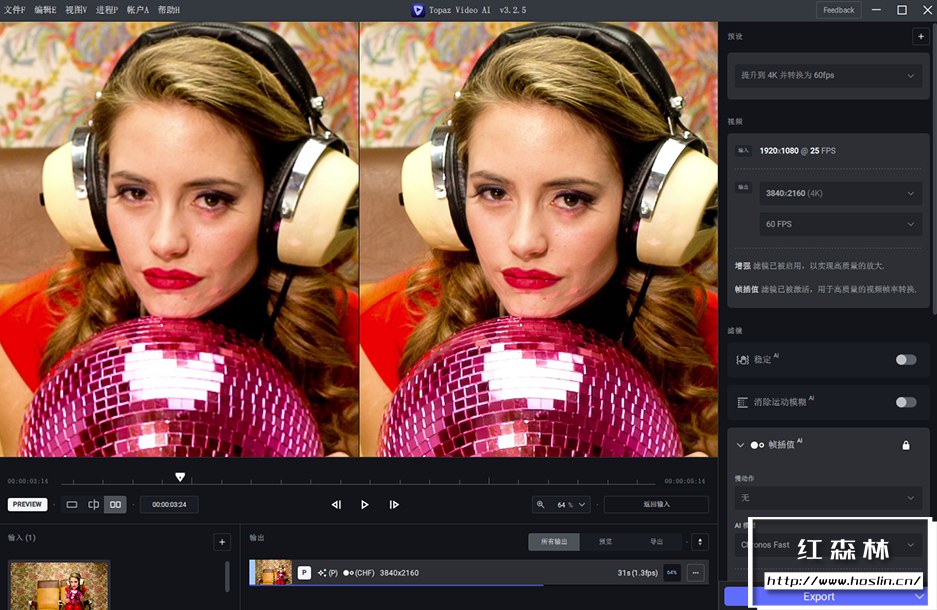Viewport: 937px width, 610px height.
Task: Play the video preview
Action: [365, 505]
